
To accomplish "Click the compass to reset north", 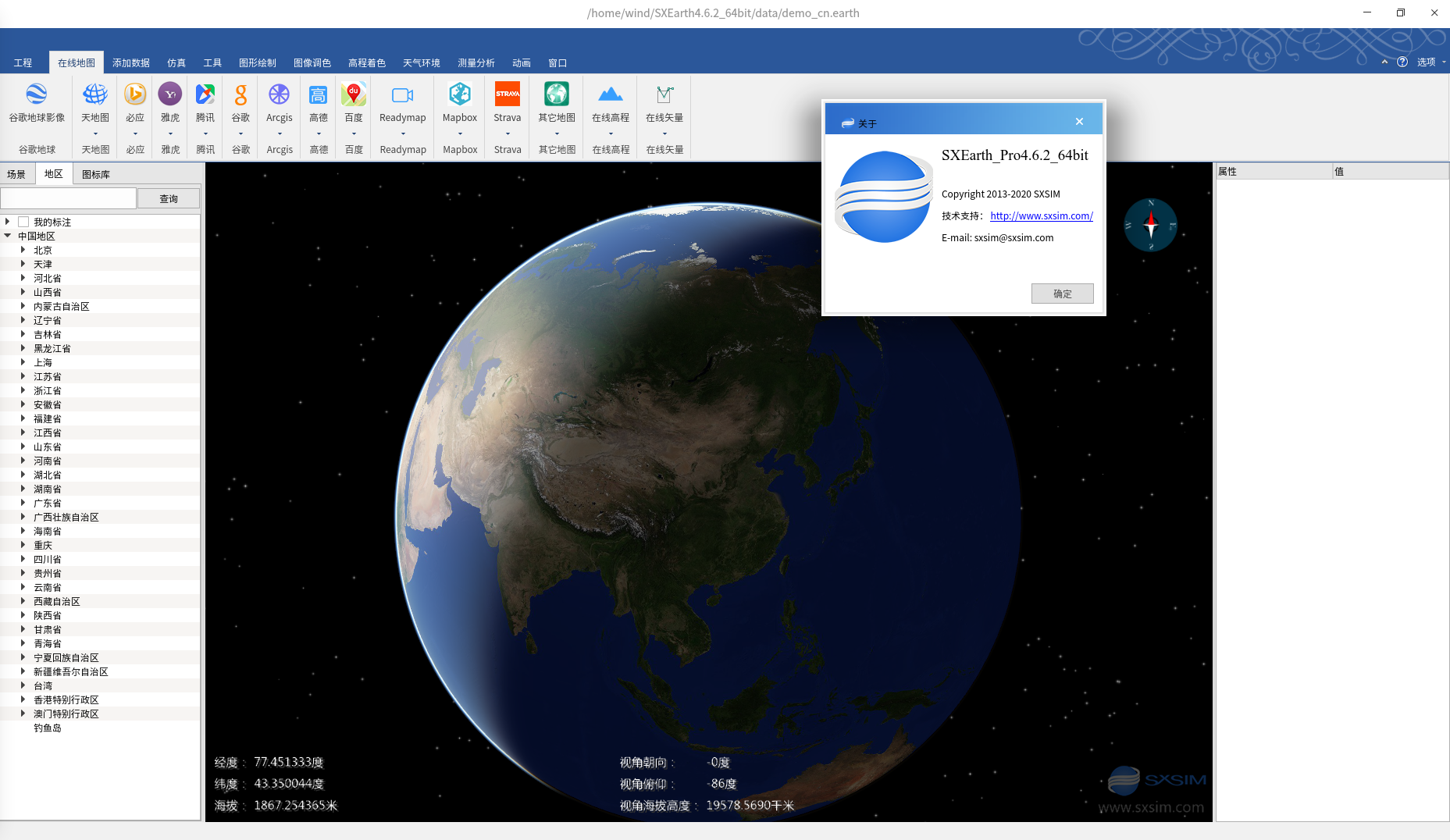I will (x=1150, y=225).
